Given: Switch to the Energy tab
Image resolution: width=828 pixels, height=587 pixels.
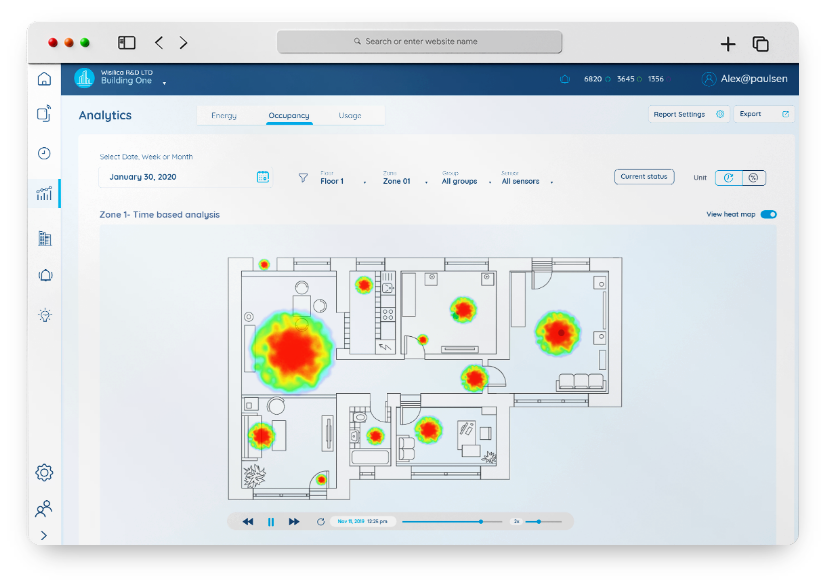Looking at the screenshot, I should pos(224,115).
